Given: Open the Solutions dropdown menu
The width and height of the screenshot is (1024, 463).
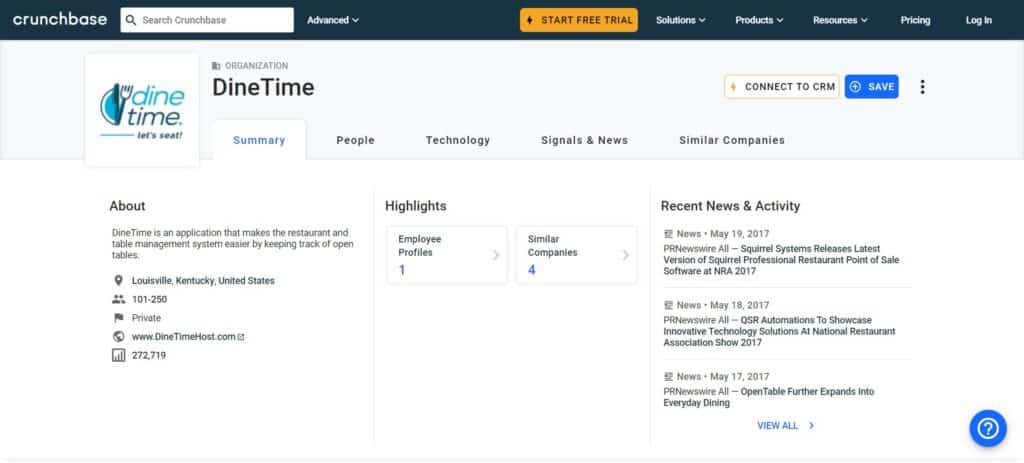Looking at the screenshot, I should [680, 20].
